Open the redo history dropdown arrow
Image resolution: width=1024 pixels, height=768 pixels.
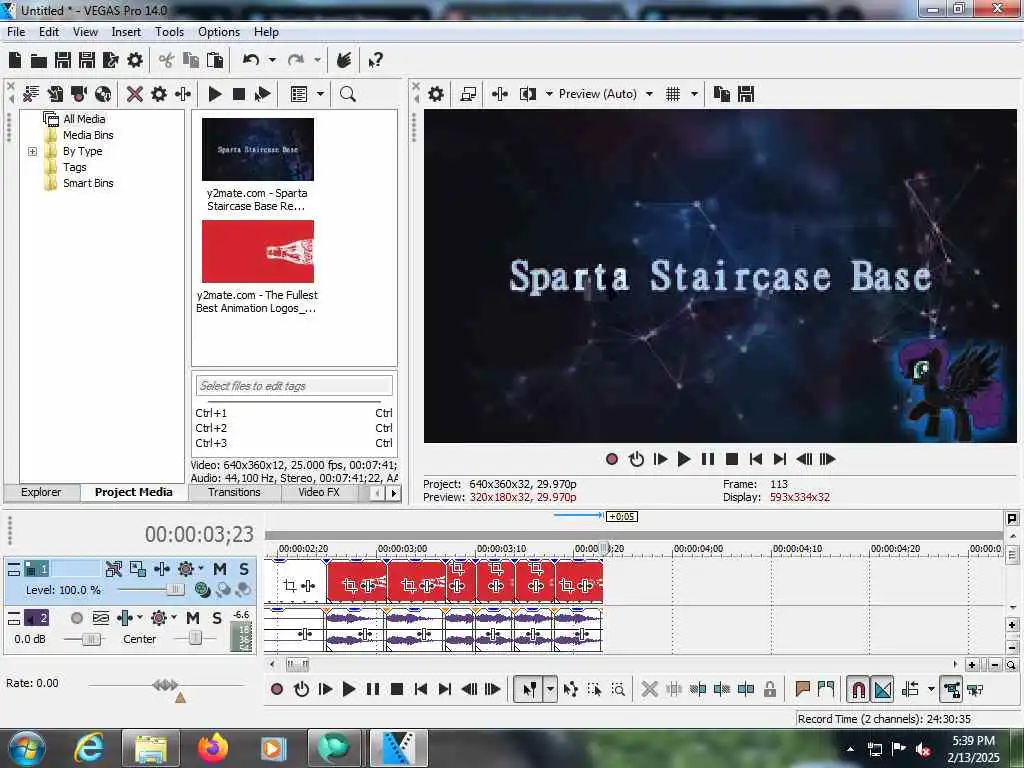click(317, 60)
